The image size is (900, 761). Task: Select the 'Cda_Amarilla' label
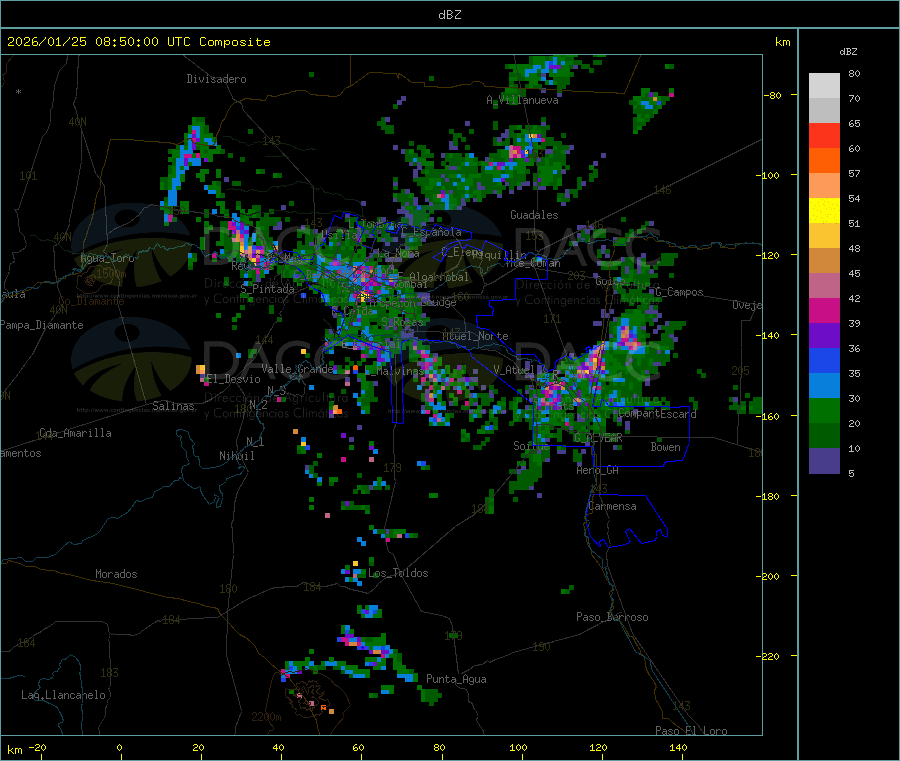[x=75, y=433]
